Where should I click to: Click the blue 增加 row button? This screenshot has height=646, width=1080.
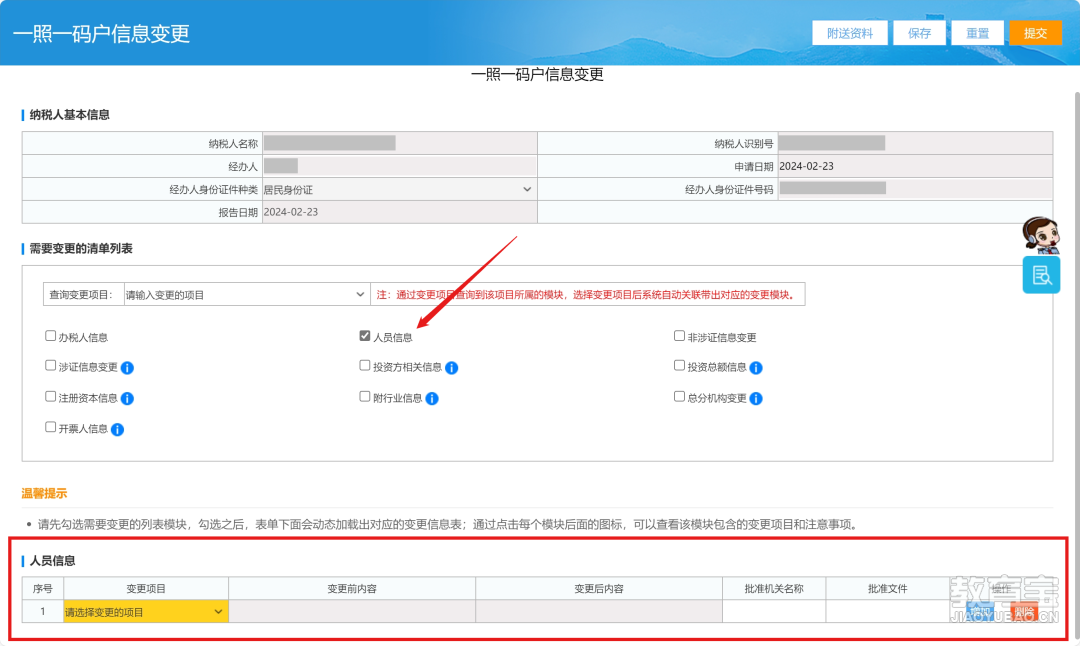[980, 612]
